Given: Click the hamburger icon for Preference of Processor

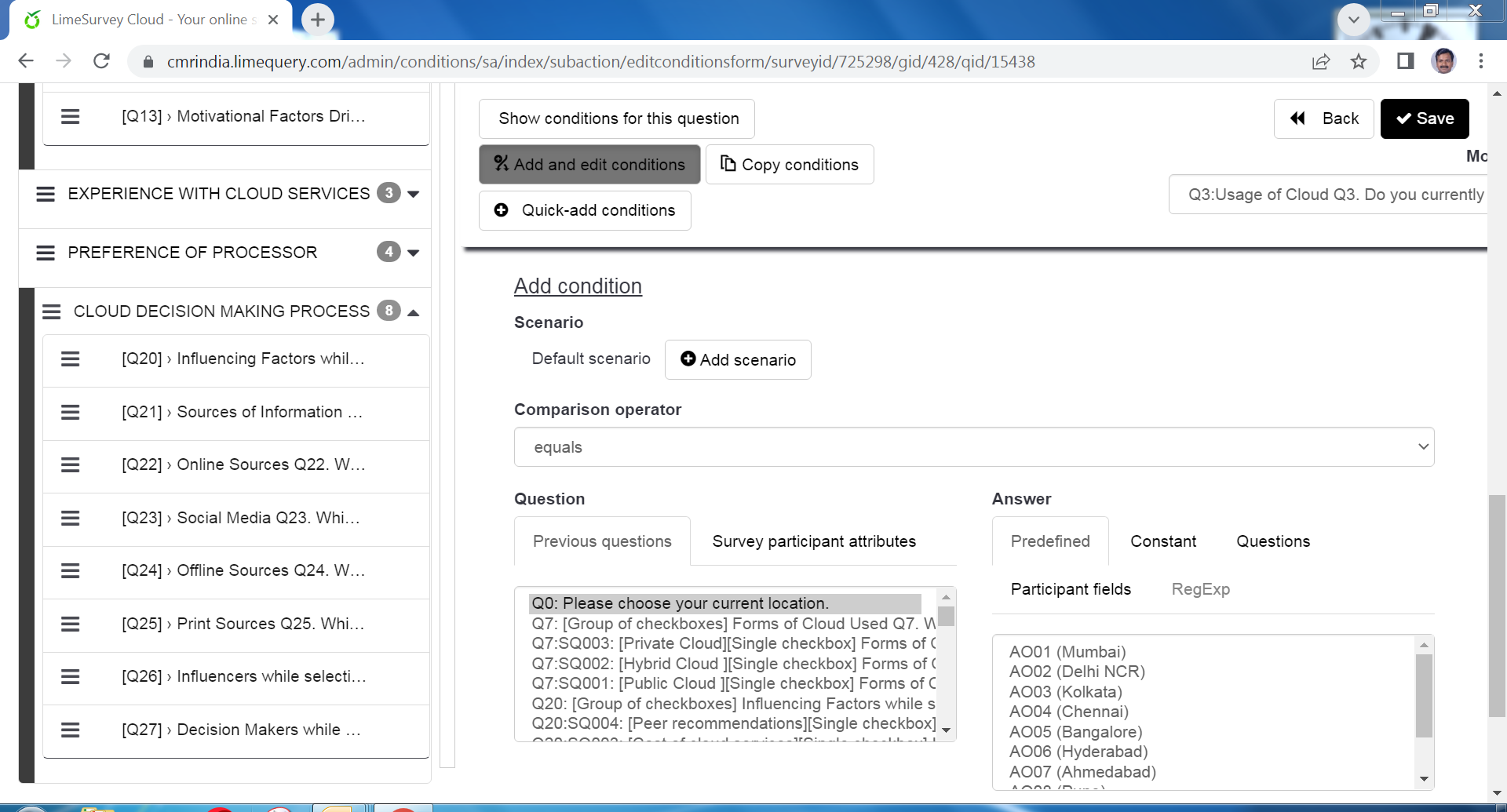Looking at the screenshot, I should click(46, 253).
